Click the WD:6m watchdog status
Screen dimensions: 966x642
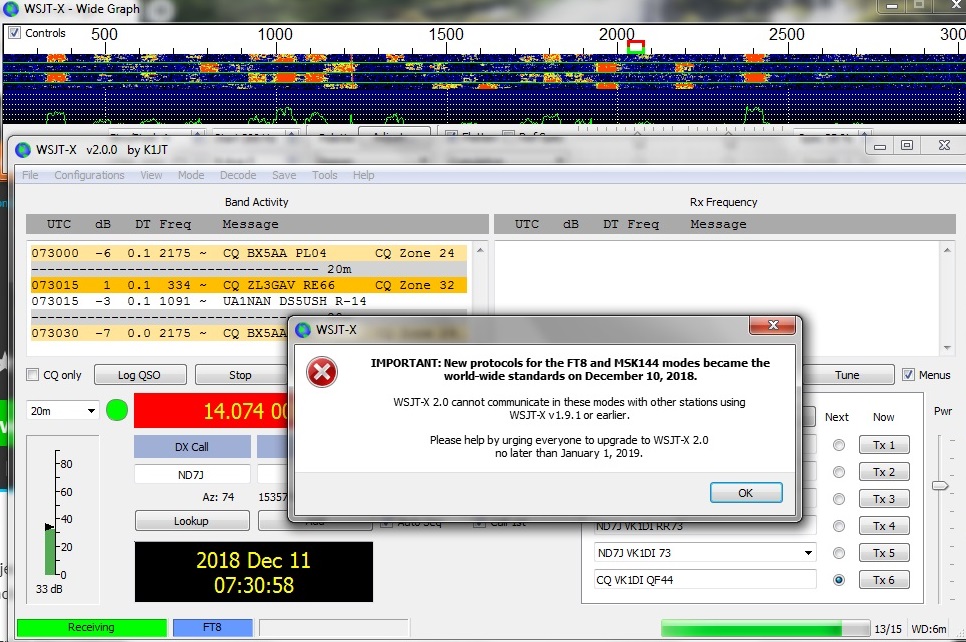coord(928,629)
